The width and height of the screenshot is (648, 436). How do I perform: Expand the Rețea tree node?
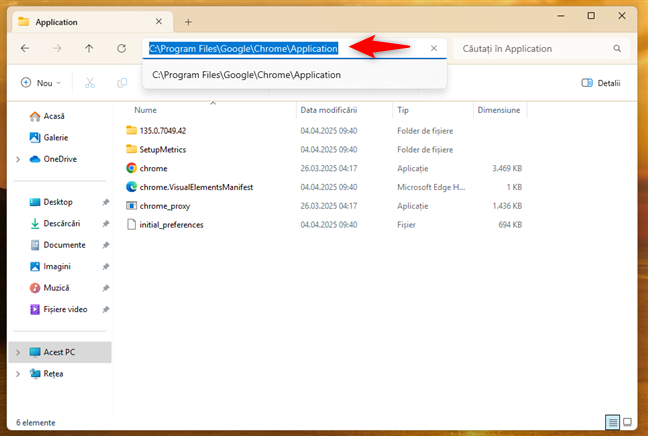[18, 374]
